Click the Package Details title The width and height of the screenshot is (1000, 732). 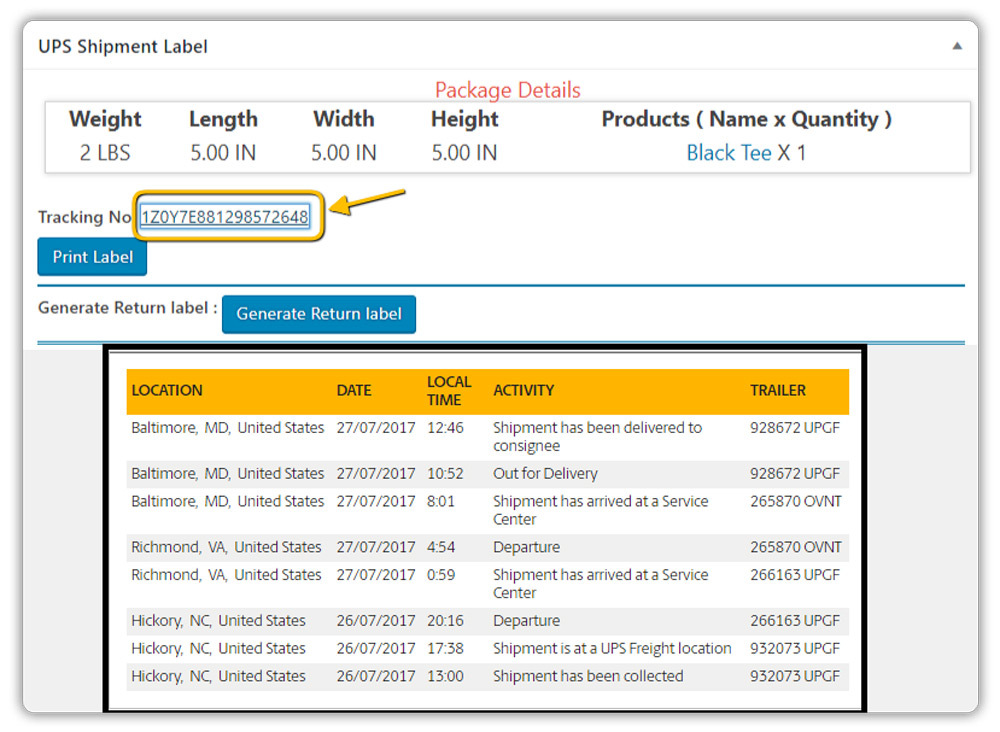tap(508, 90)
